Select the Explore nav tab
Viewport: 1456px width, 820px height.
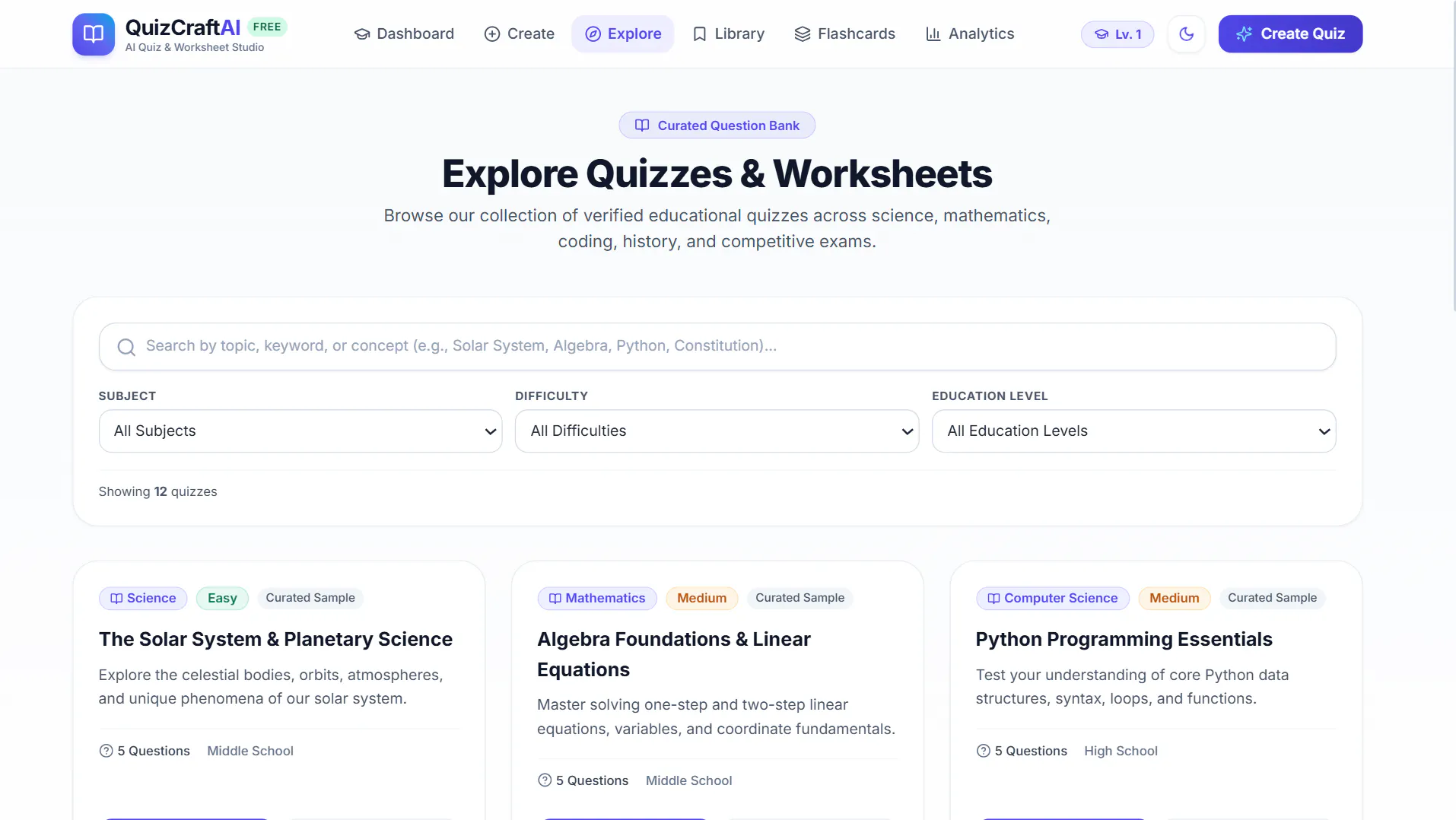623,34
